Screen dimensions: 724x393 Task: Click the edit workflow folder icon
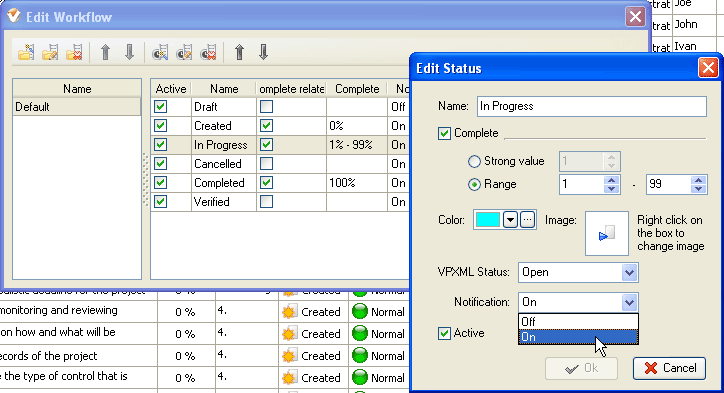[x=50, y=52]
